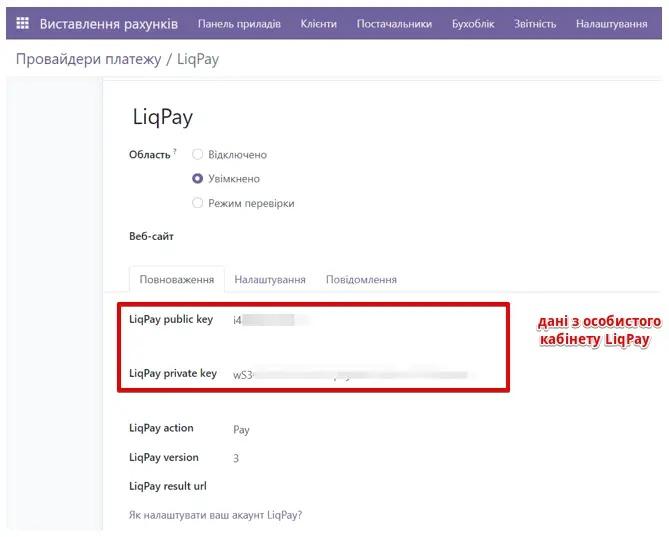Expand the Постачальники menu
This screenshot has width=669, height=537.
(394, 23)
